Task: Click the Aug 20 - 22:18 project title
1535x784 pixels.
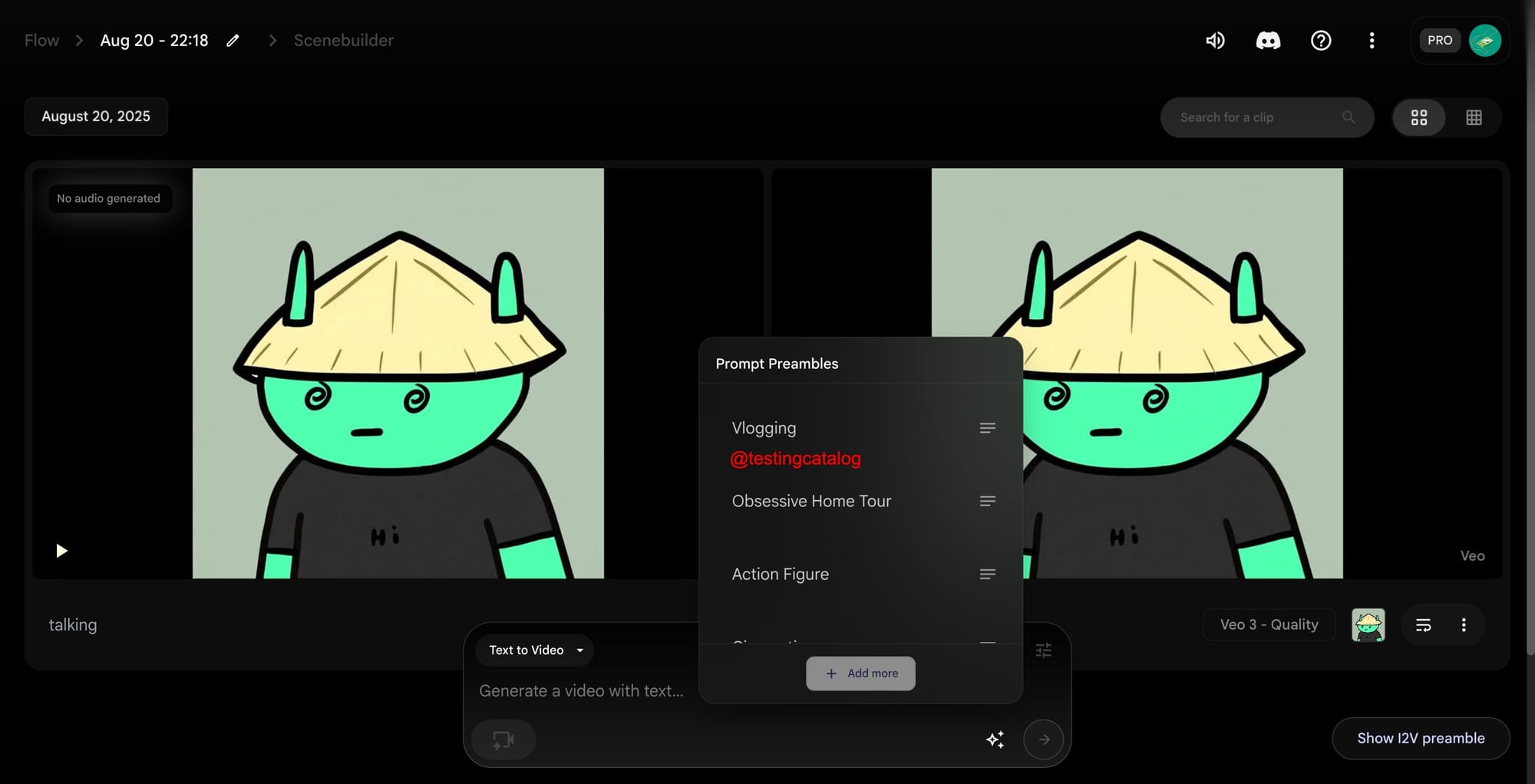Action: tap(154, 41)
